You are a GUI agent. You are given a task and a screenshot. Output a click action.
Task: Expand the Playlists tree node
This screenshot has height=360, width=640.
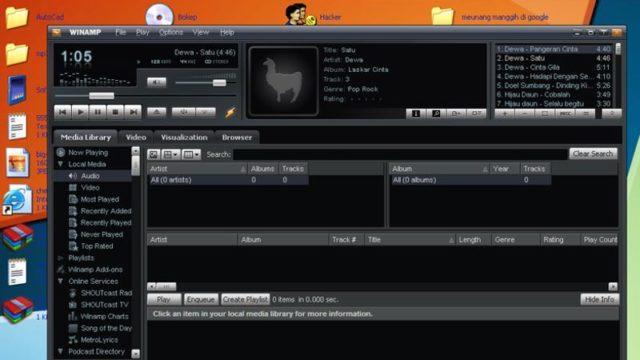pos(60,258)
